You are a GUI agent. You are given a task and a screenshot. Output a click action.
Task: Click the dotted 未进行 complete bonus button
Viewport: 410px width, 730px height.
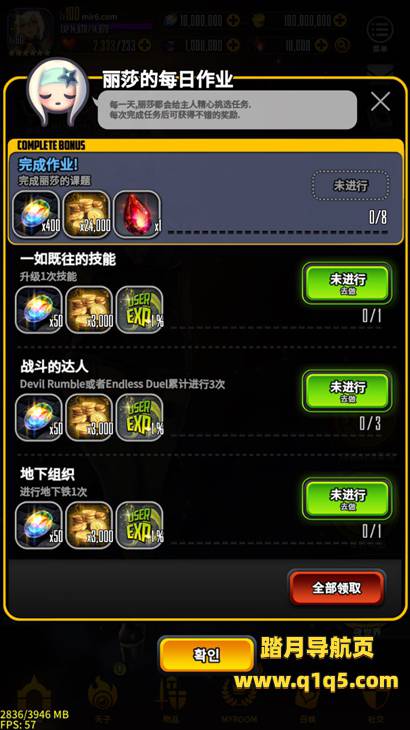tap(350, 185)
